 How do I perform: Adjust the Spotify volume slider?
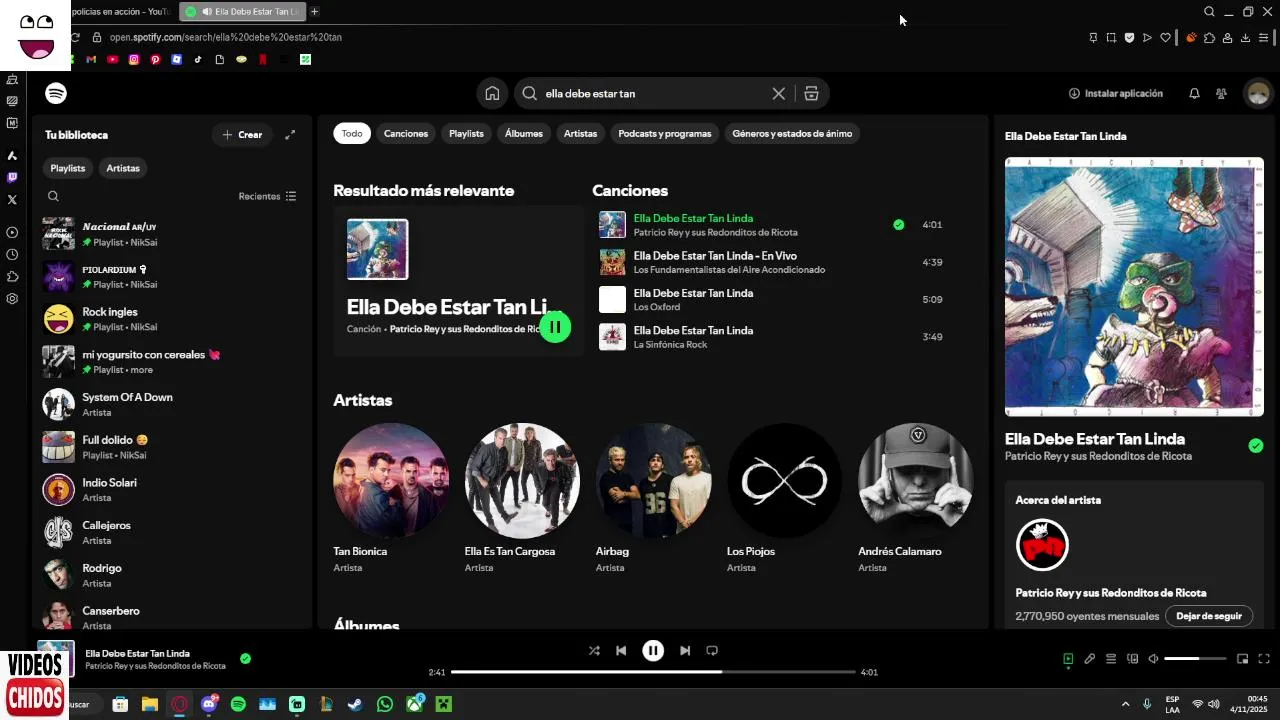point(1195,659)
